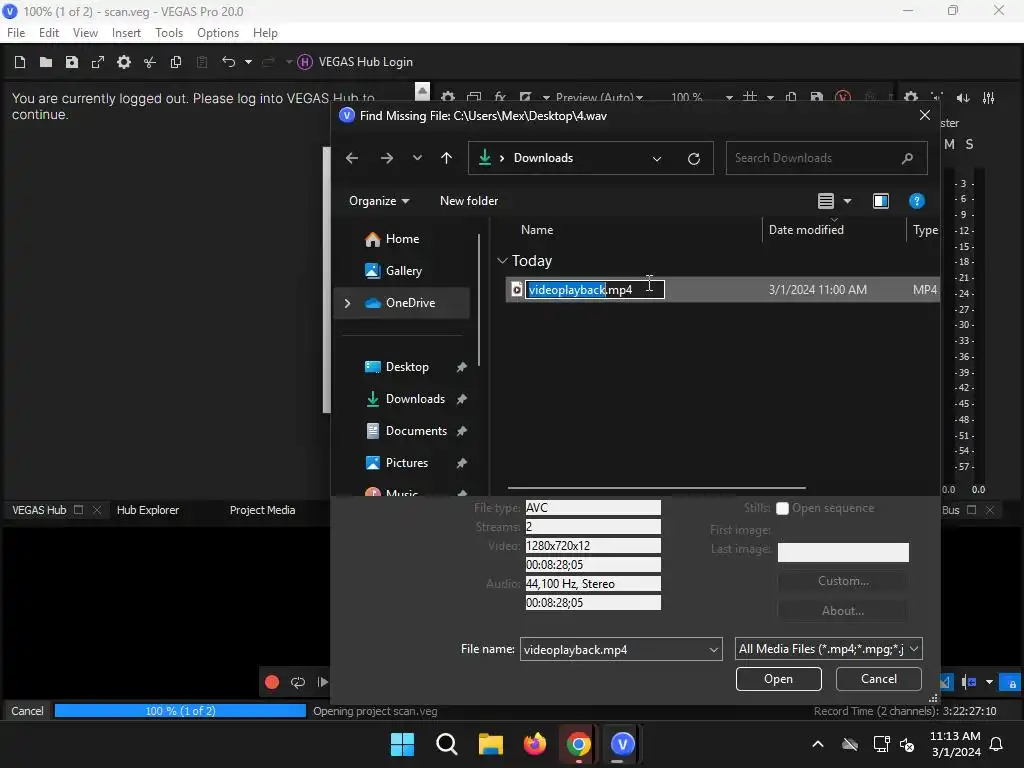This screenshot has height=768, width=1024.
Task: Click the New folder button
Action: (x=469, y=201)
